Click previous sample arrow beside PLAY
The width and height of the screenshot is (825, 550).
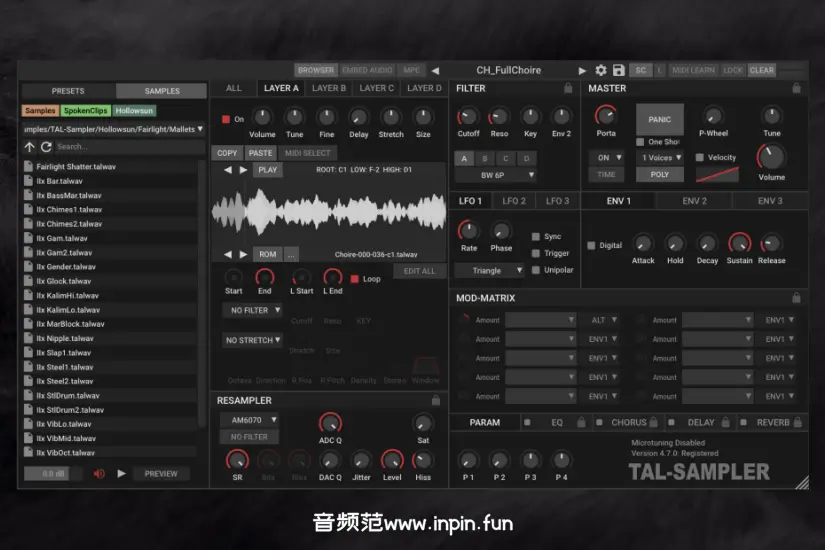click(228, 169)
